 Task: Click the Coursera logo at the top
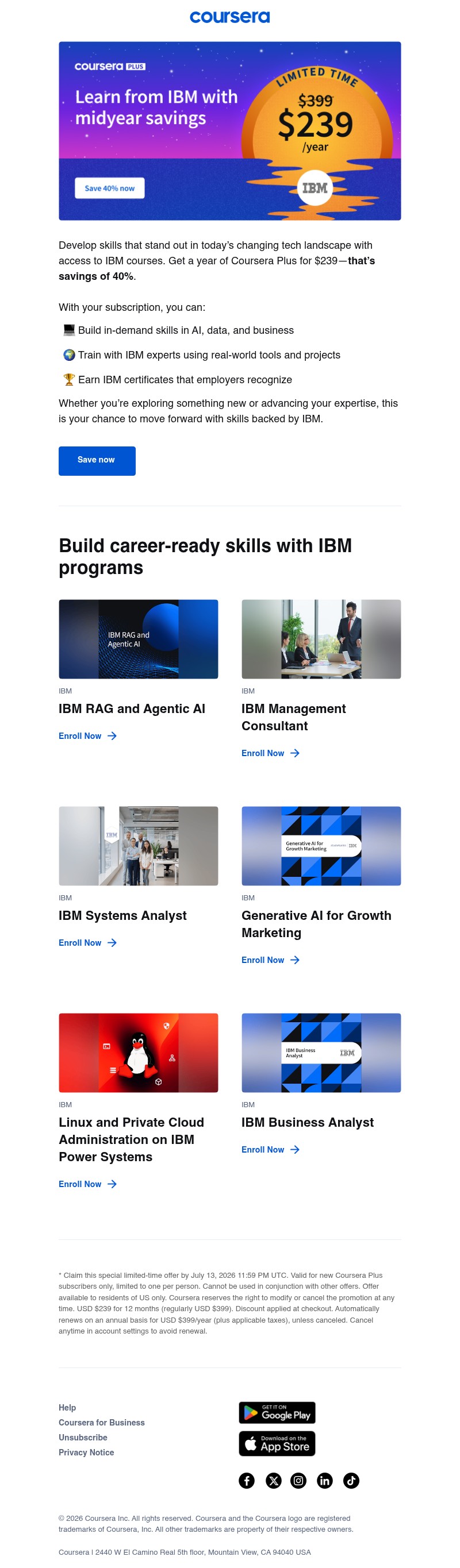[229, 17]
